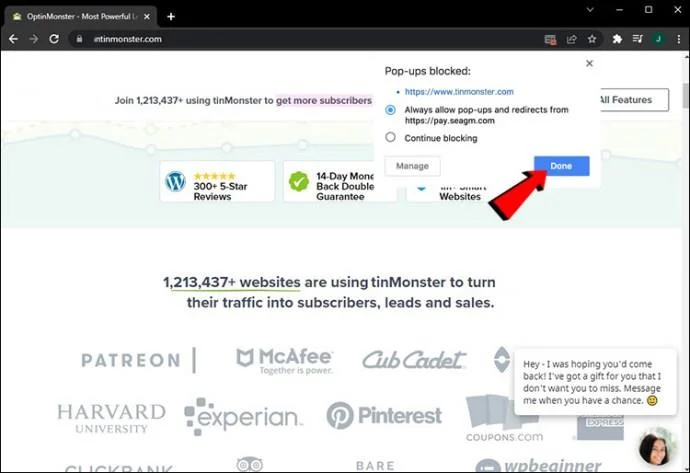Click the wpbeginner logo
The image size is (690, 473).
(538, 466)
